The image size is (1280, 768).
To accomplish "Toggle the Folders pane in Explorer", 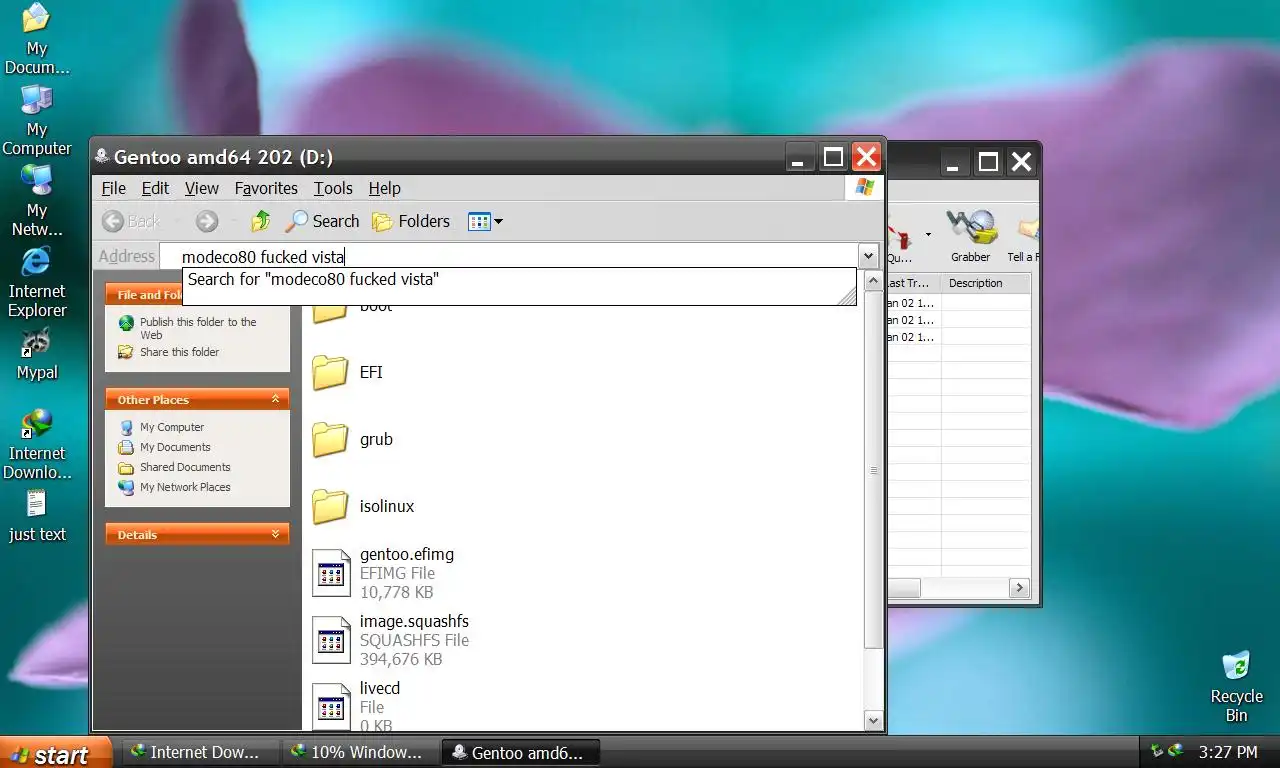I will (x=411, y=221).
